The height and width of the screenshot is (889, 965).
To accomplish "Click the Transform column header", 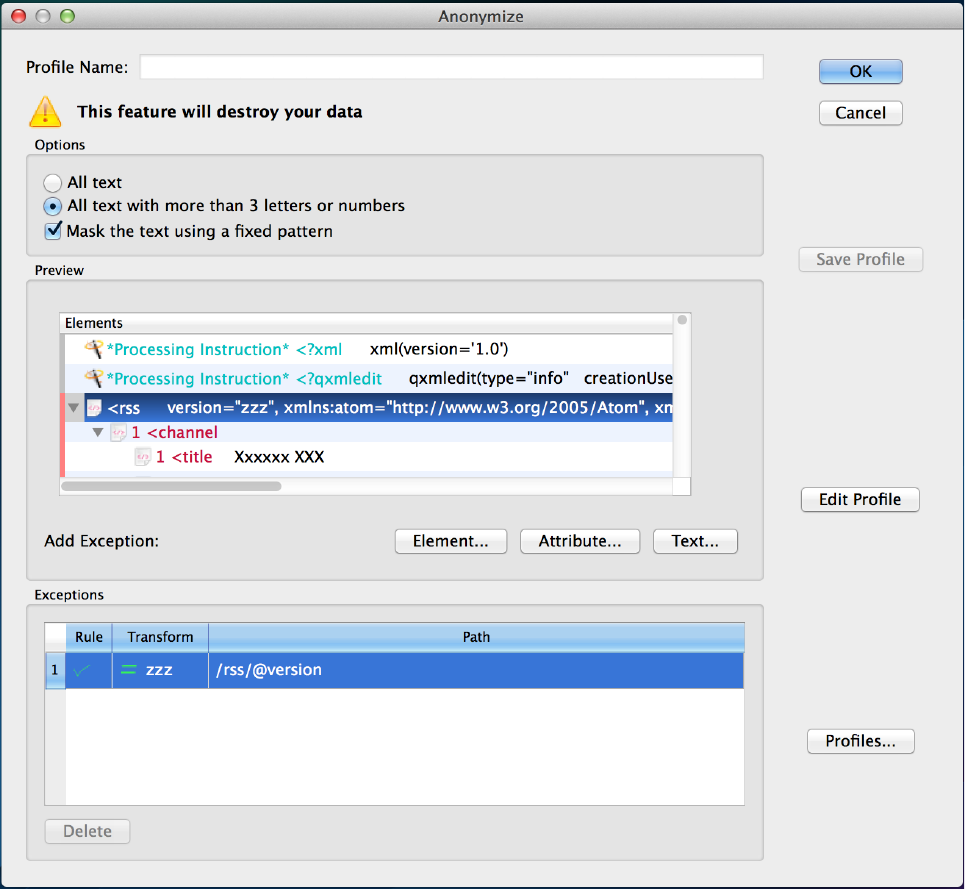I will click(x=160, y=637).
